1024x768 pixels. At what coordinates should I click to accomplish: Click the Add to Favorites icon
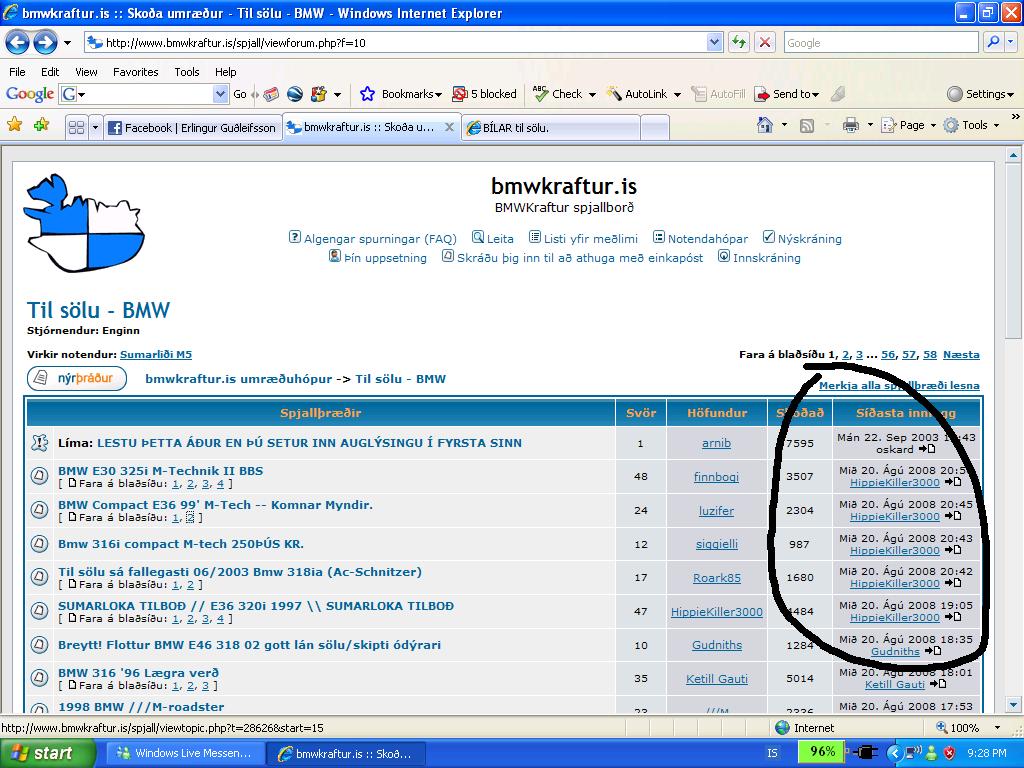[x=41, y=125]
